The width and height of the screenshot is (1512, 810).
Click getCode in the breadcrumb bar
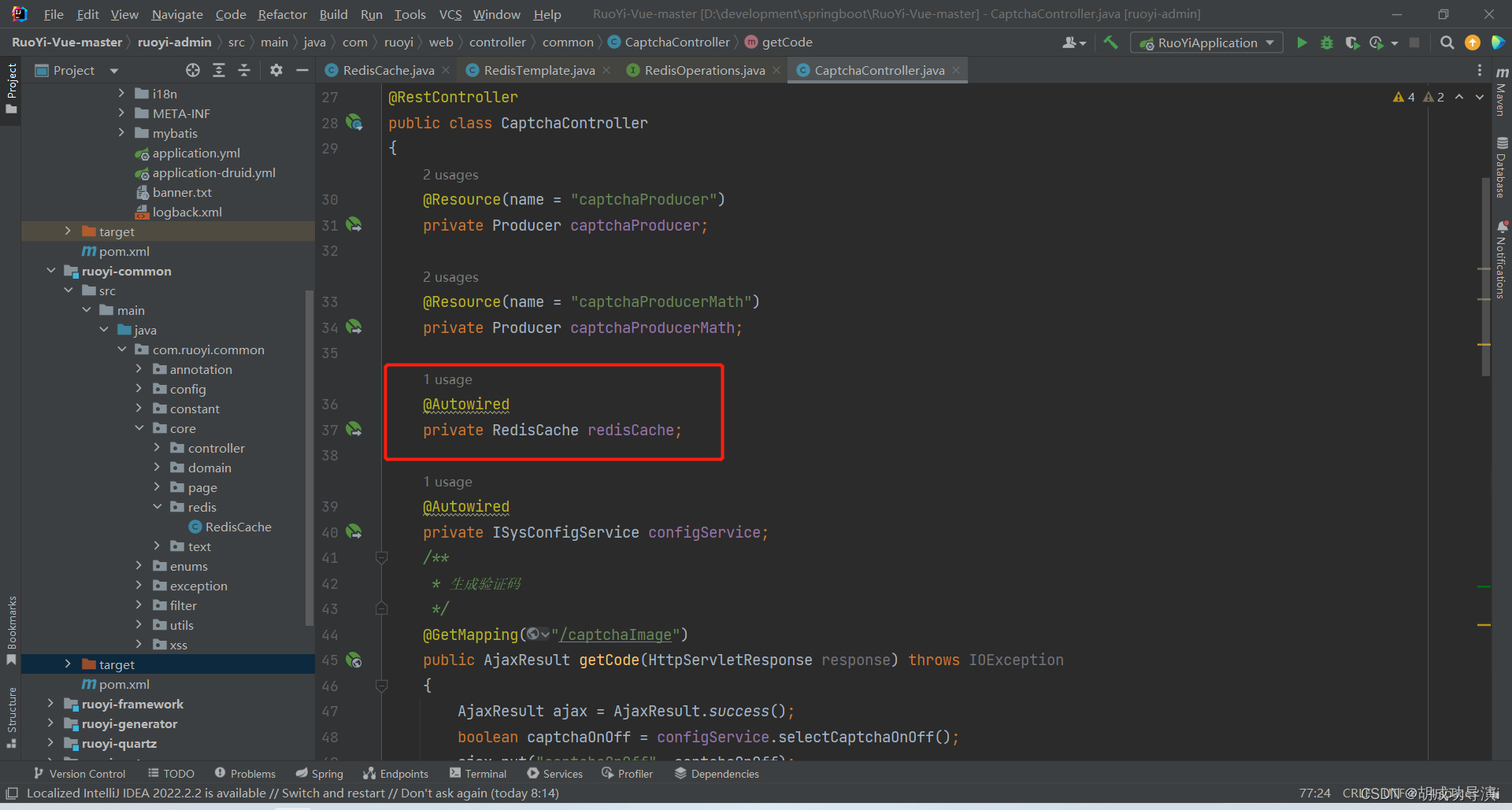(x=786, y=42)
